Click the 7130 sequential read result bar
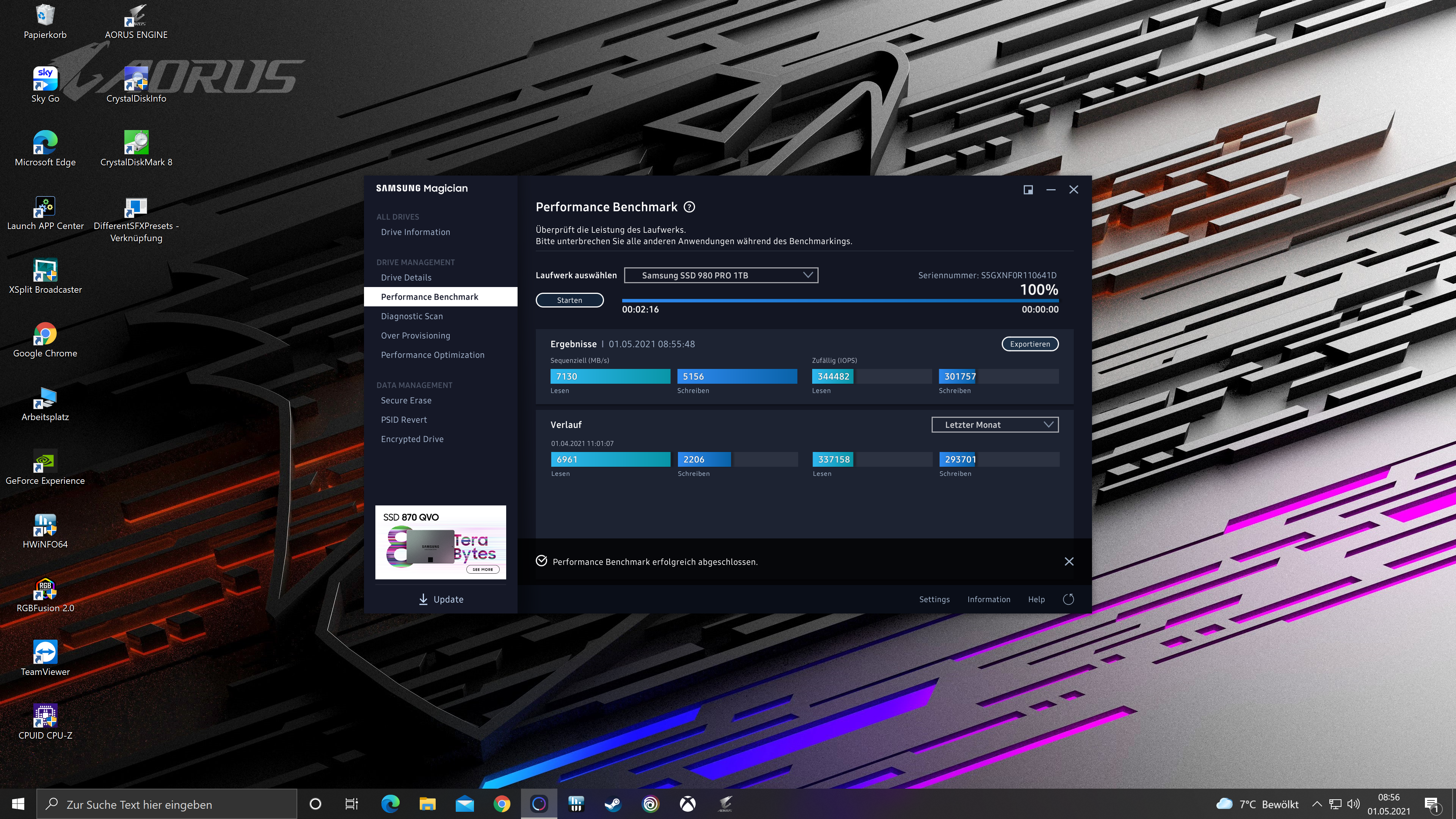 point(610,376)
